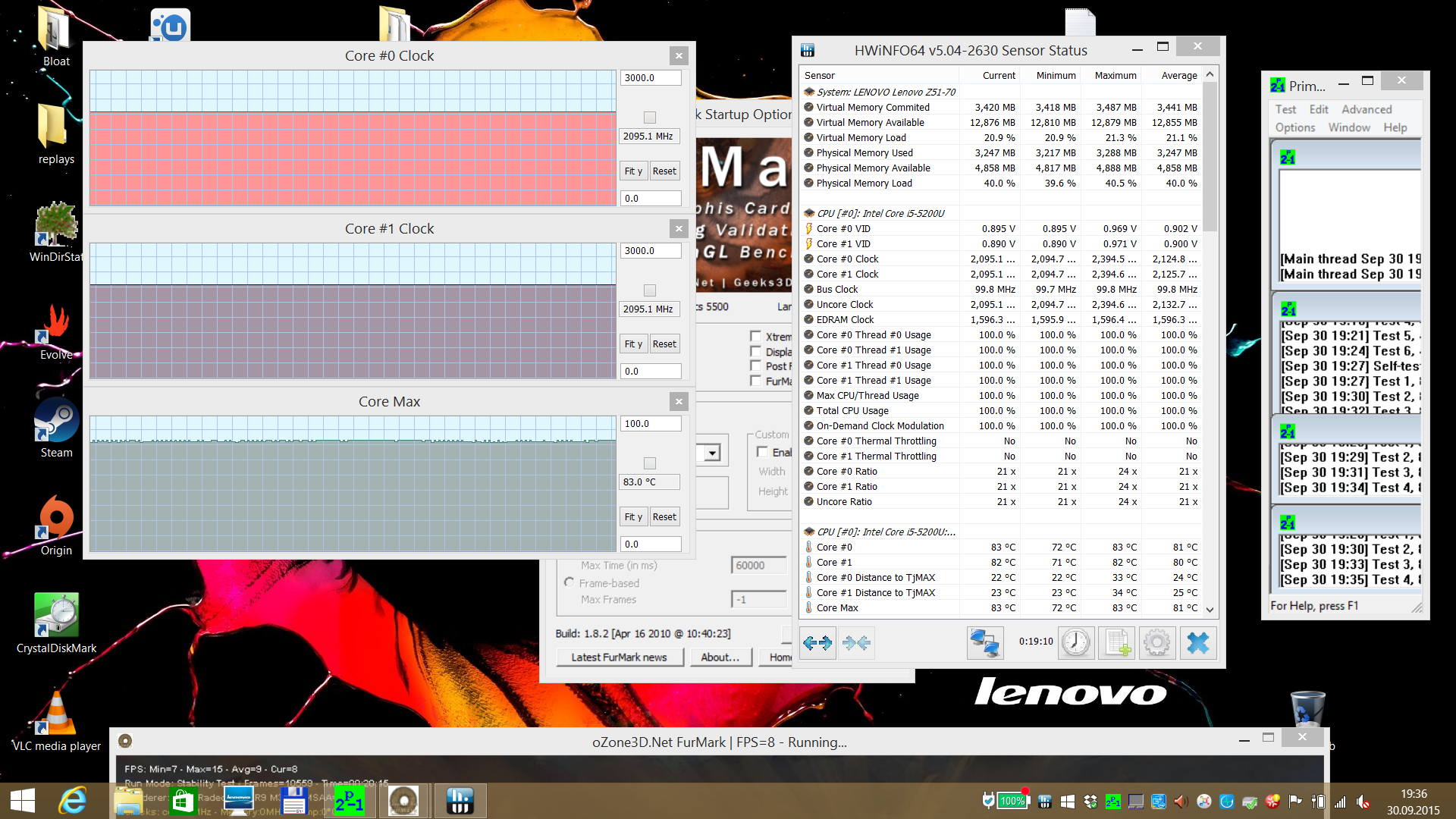The image size is (1456, 819).
Task: Close the Core #1 Clock graph window
Action: point(679,228)
